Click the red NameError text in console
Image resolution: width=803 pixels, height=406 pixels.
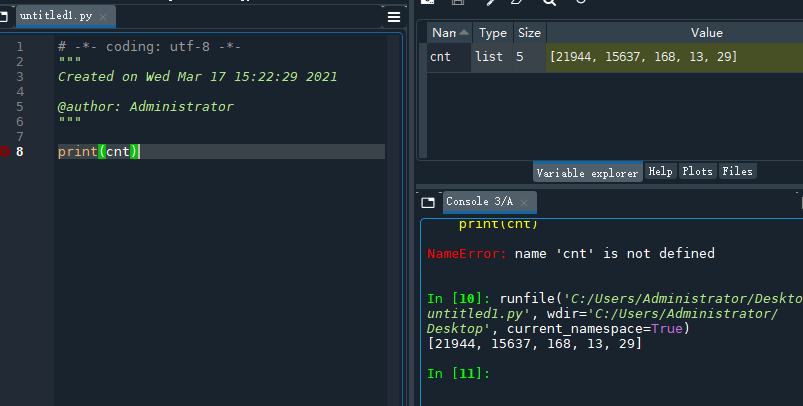(467, 253)
